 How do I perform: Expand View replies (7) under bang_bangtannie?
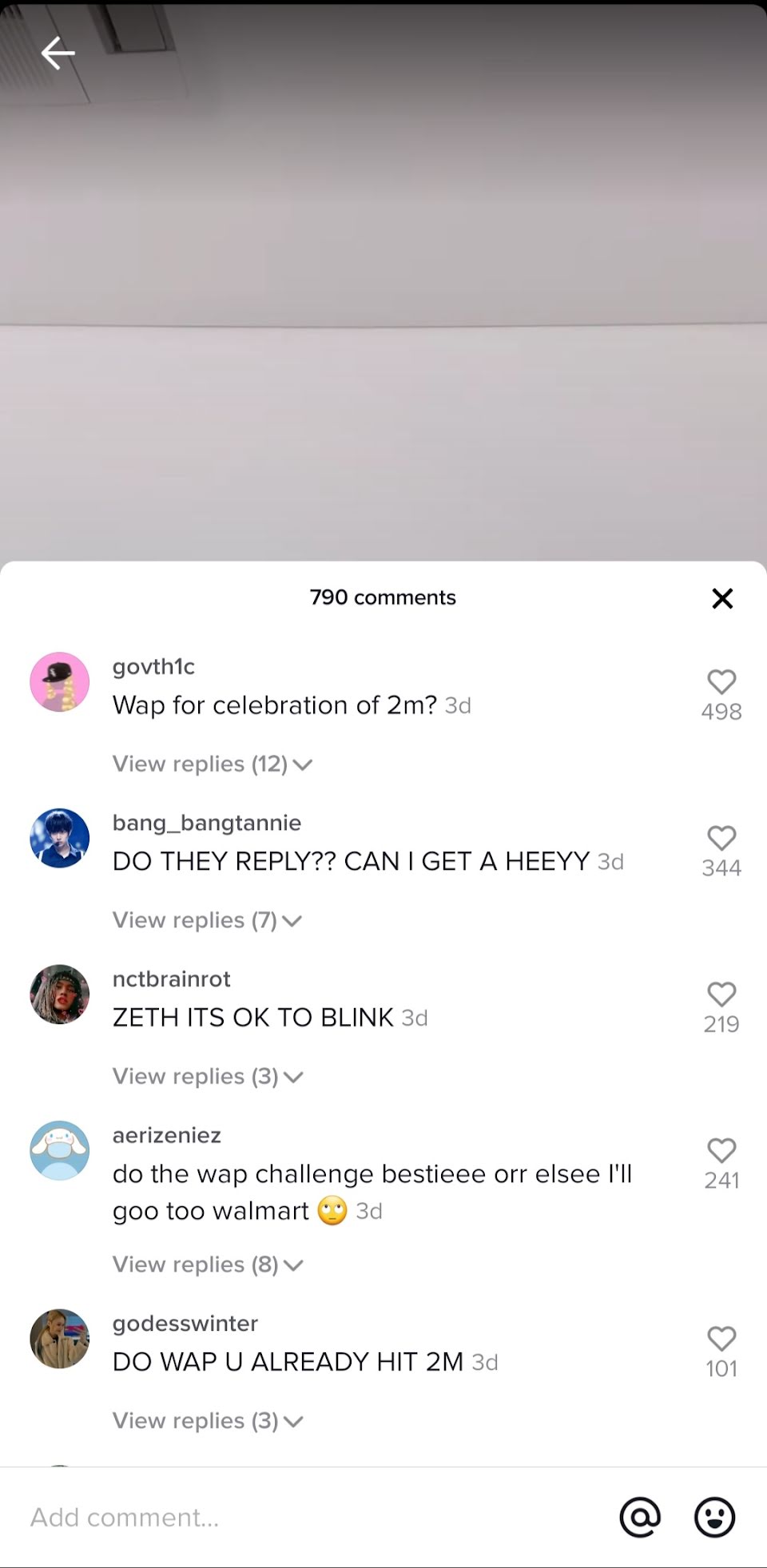click(x=208, y=920)
